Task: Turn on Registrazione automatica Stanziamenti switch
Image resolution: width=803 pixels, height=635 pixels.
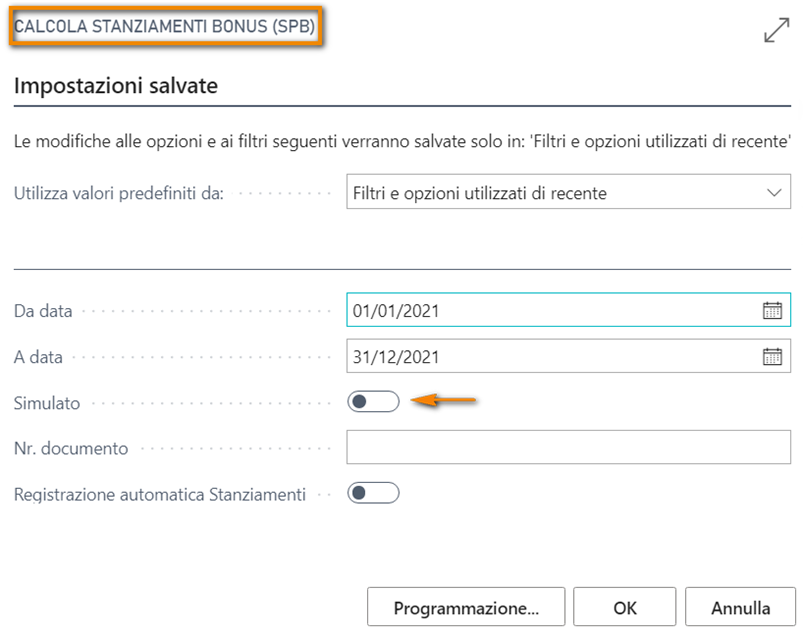Action: coord(372,493)
